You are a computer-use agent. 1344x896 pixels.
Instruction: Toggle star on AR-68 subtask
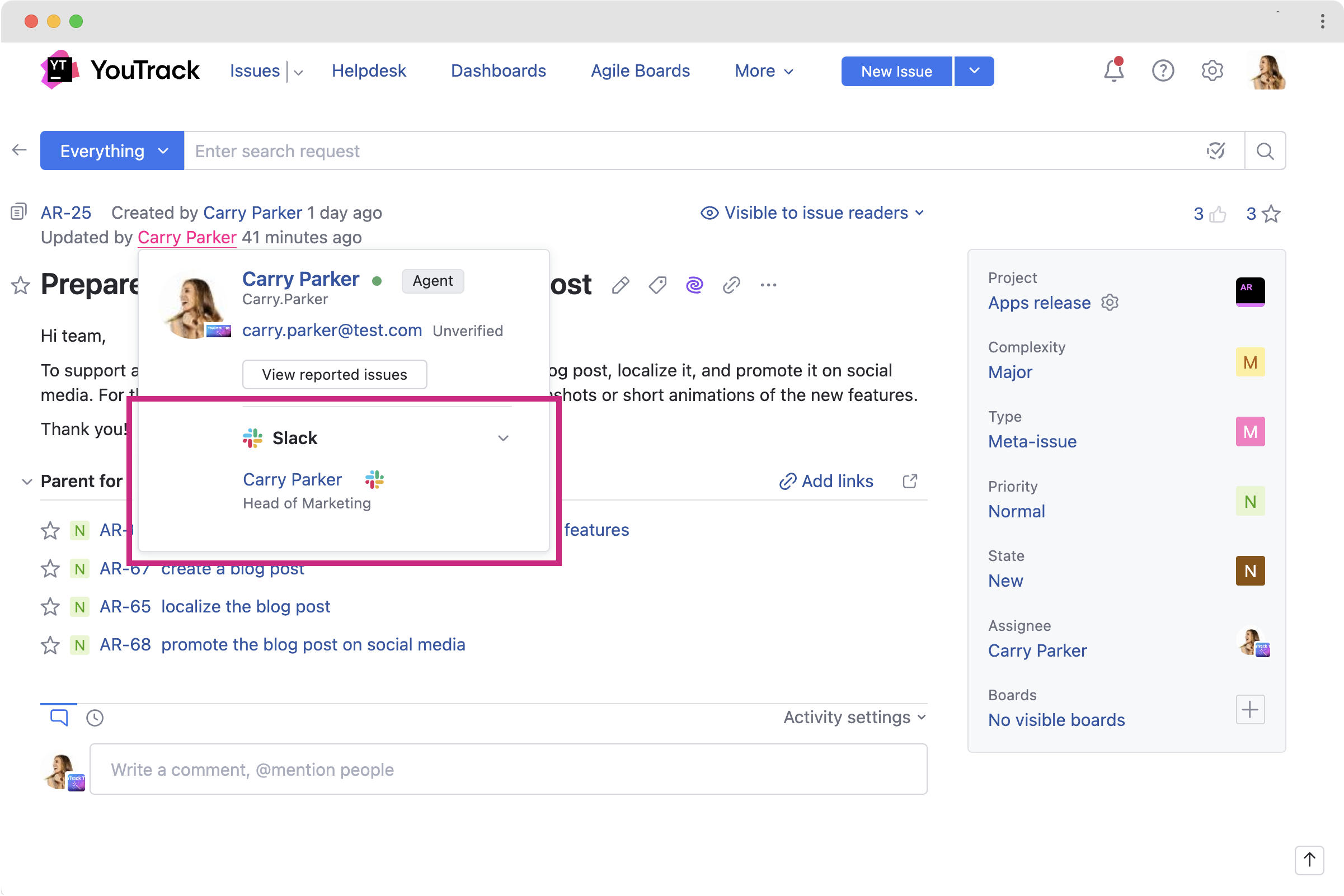click(x=50, y=645)
